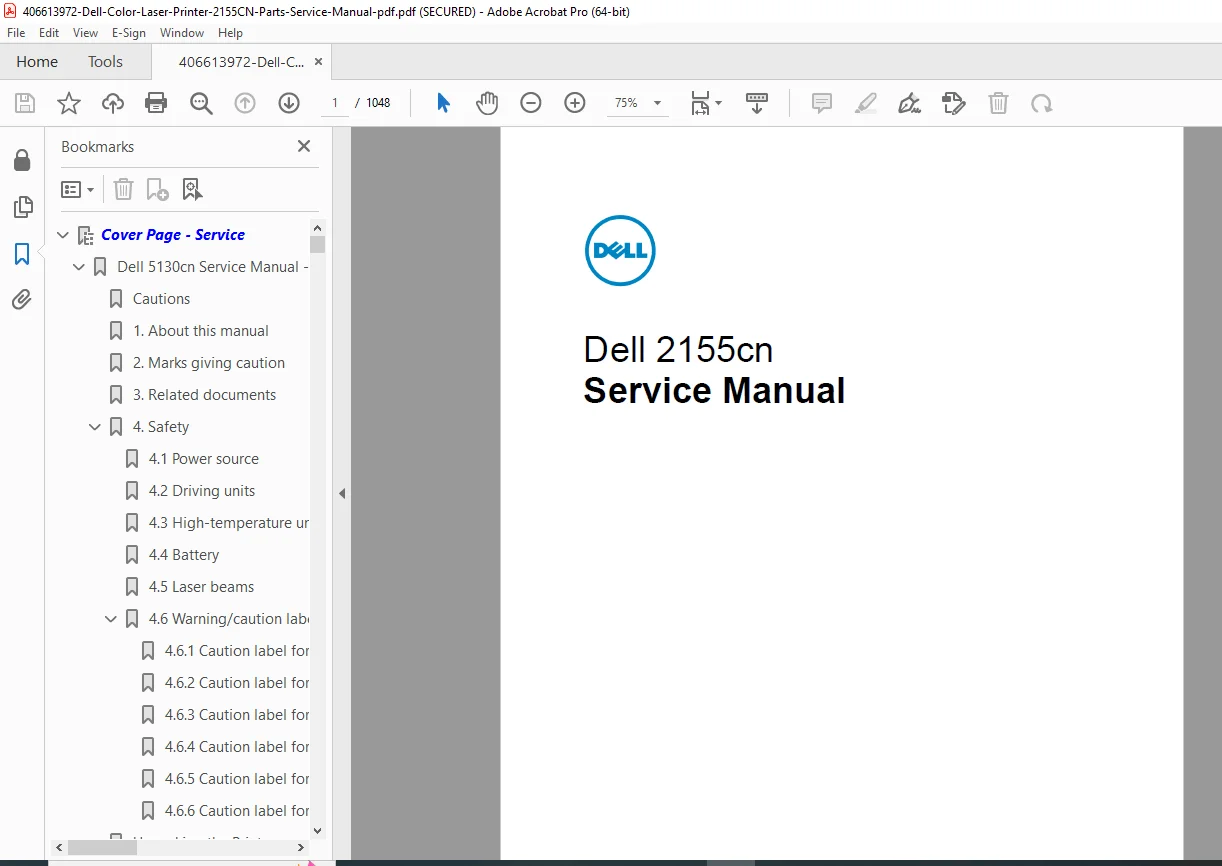Collapse the 4. Safety bookmark

pos(95,427)
